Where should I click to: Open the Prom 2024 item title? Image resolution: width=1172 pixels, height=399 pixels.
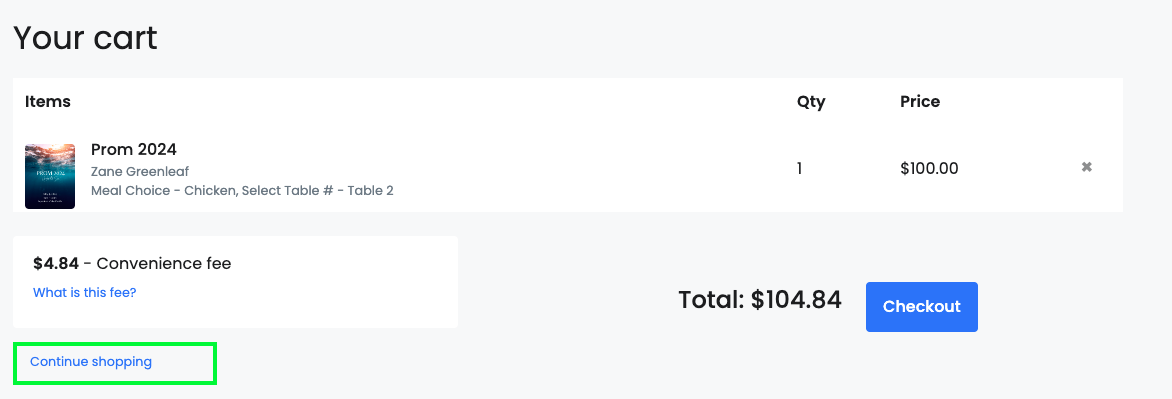tap(134, 149)
